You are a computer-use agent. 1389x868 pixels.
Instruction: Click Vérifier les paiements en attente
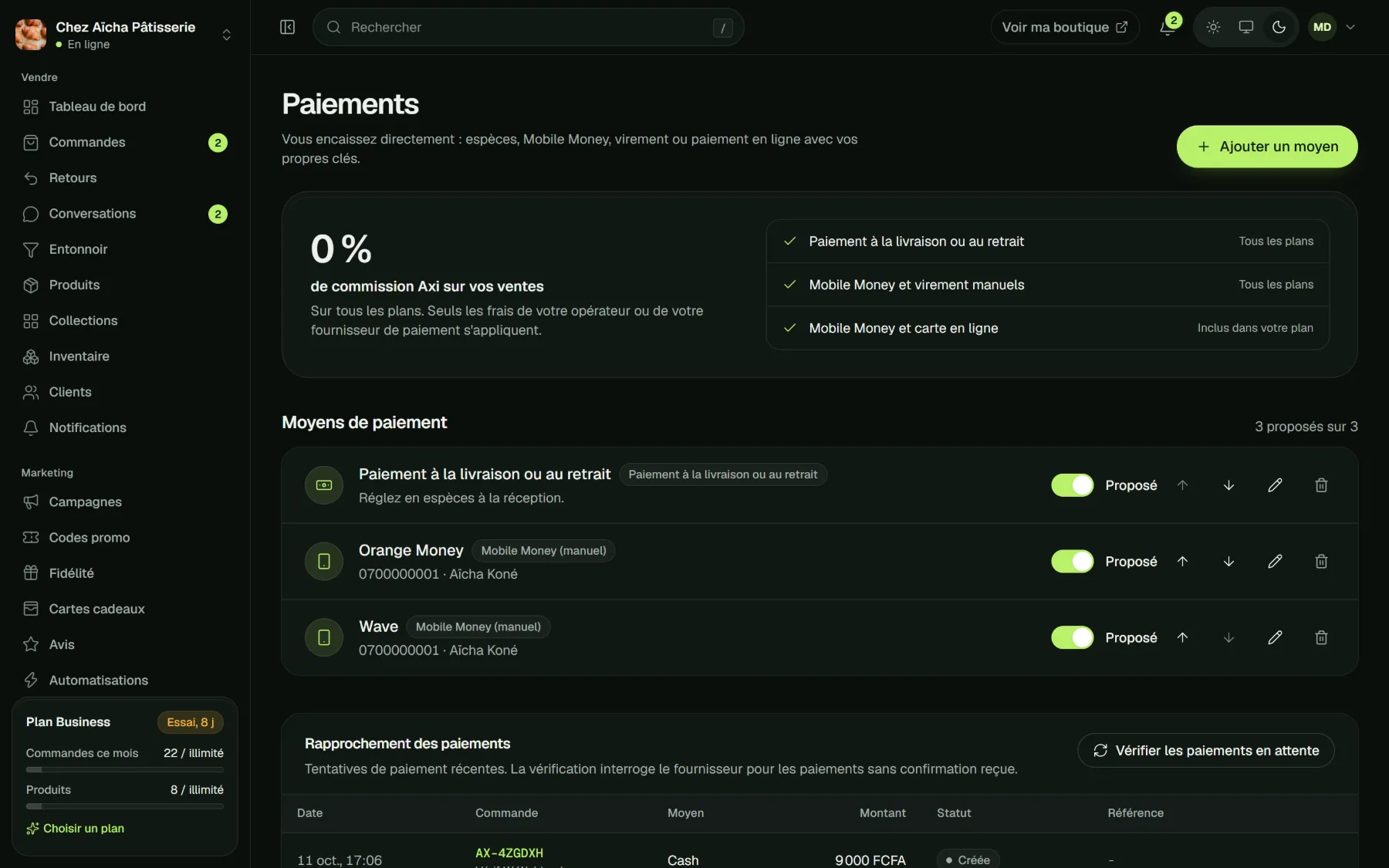(x=1205, y=751)
